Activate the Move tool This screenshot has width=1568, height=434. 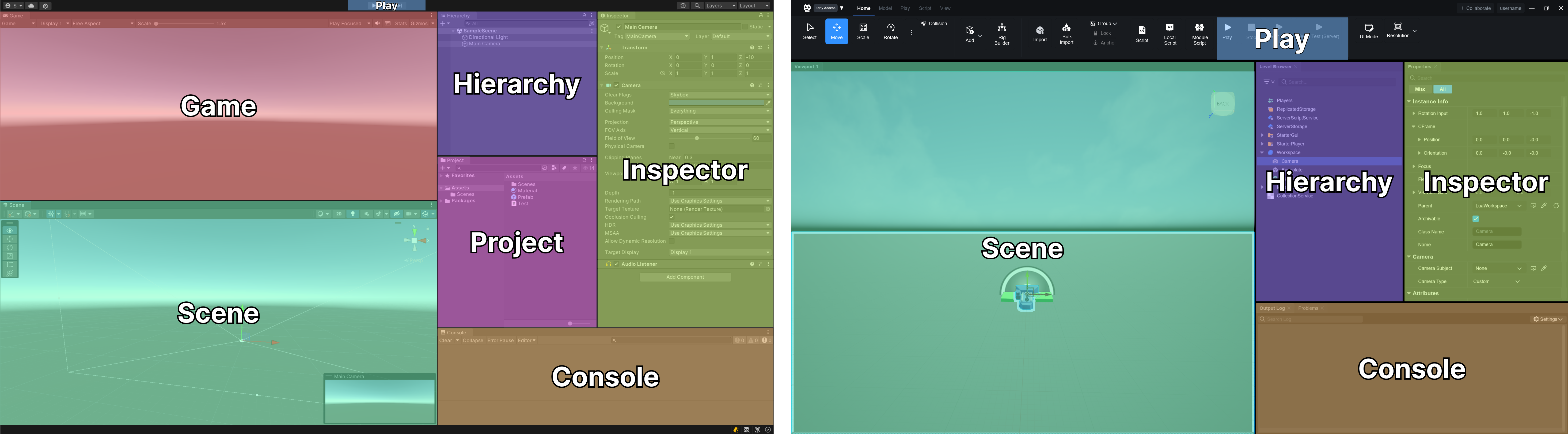(x=836, y=31)
